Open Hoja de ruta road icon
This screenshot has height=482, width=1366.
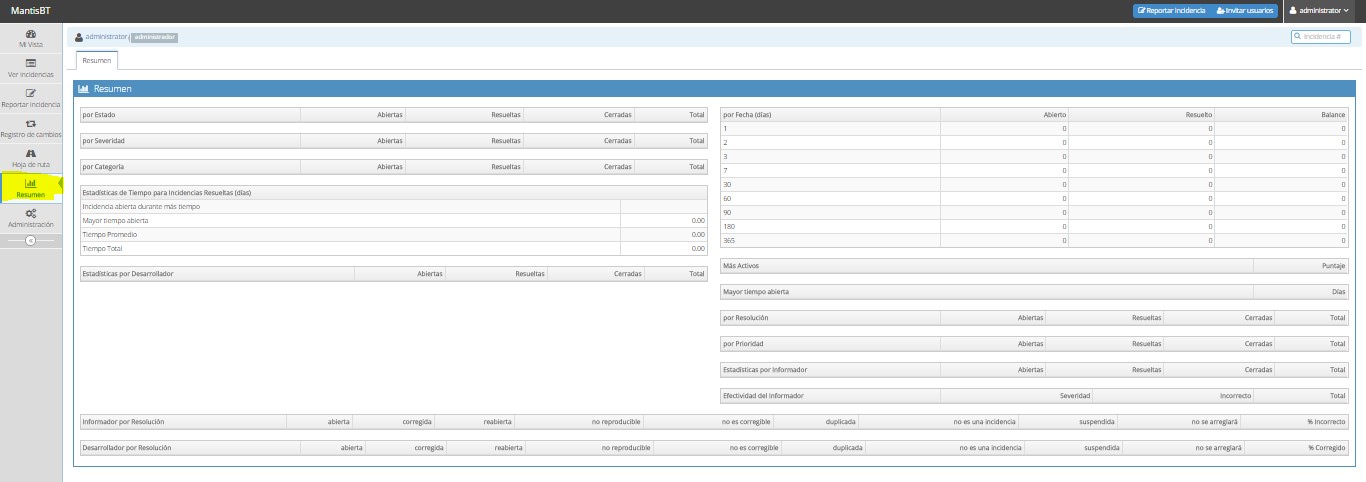coord(31,154)
